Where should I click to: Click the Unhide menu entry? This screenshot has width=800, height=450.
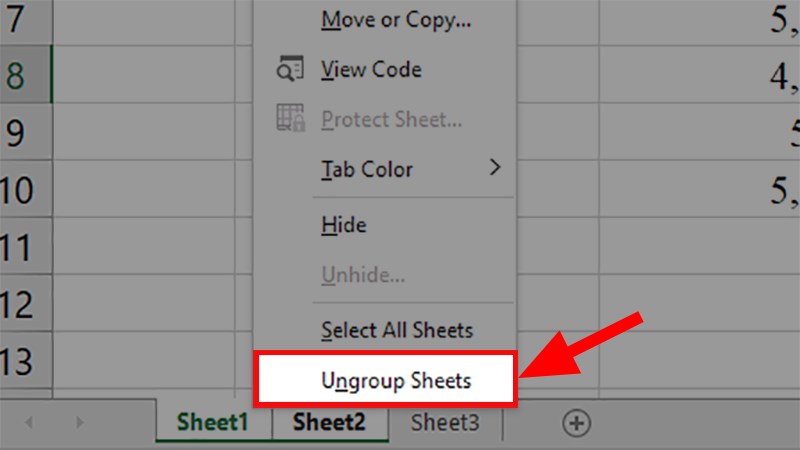pos(362,275)
